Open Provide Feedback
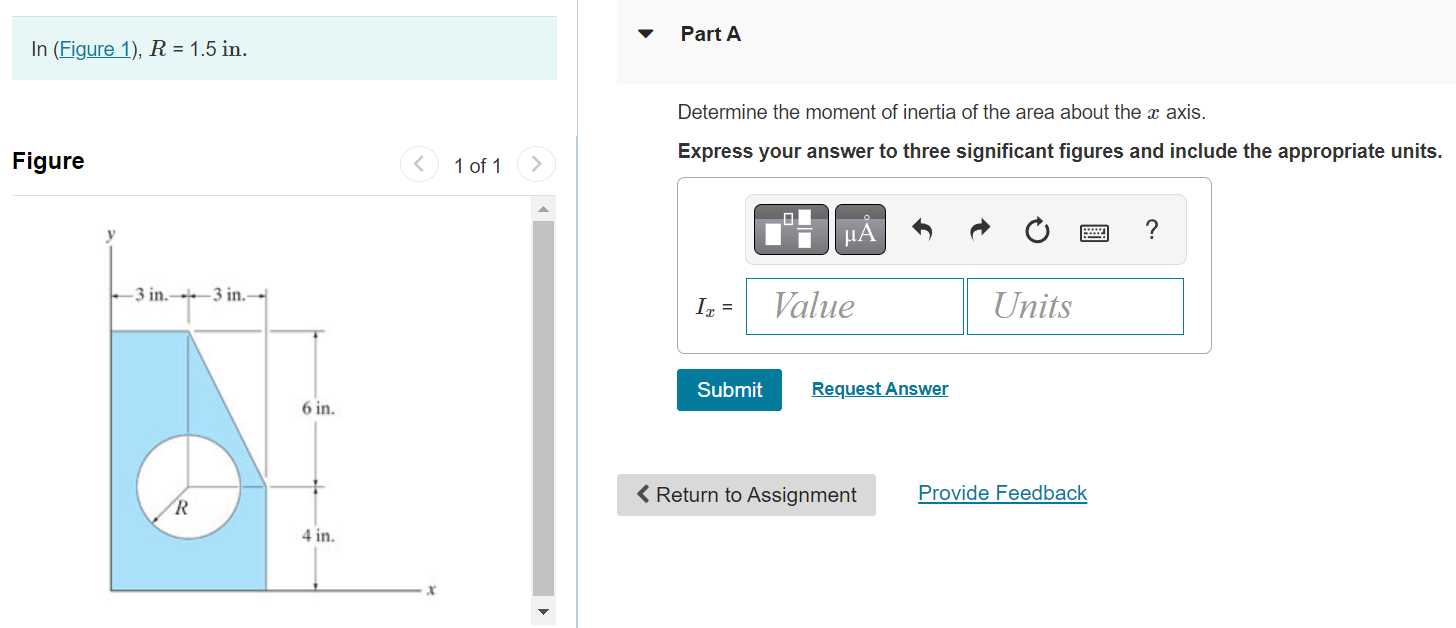The height and width of the screenshot is (628, 1456). [1001, 492]
